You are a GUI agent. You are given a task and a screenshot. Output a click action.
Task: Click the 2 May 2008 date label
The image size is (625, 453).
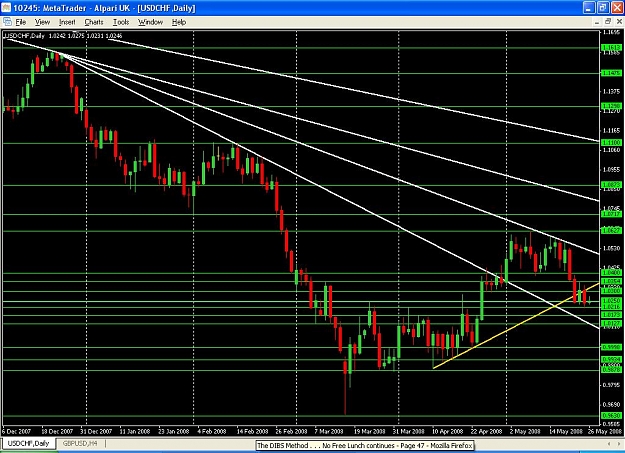click(x=525, y=431)
